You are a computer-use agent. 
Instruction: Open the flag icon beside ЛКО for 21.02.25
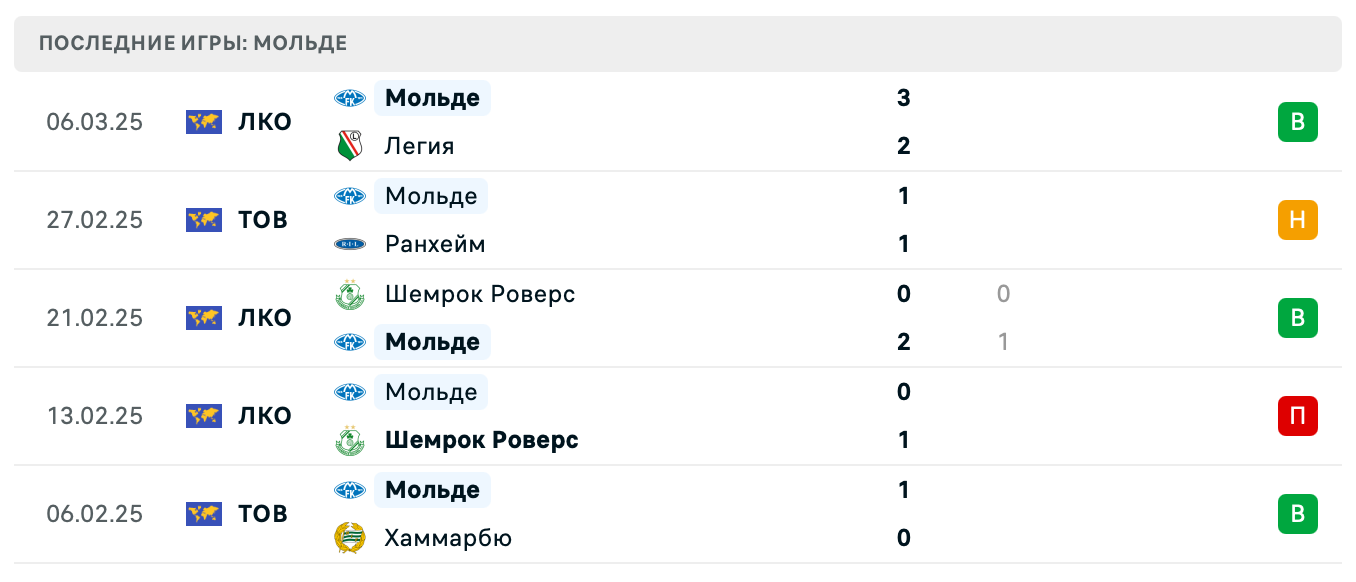pos(203,318)
